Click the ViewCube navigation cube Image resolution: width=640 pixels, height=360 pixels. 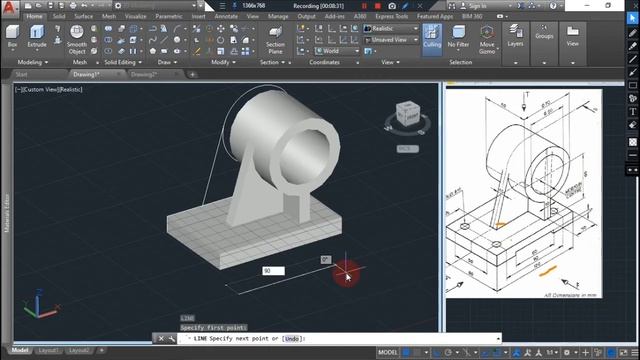[408, 114]
